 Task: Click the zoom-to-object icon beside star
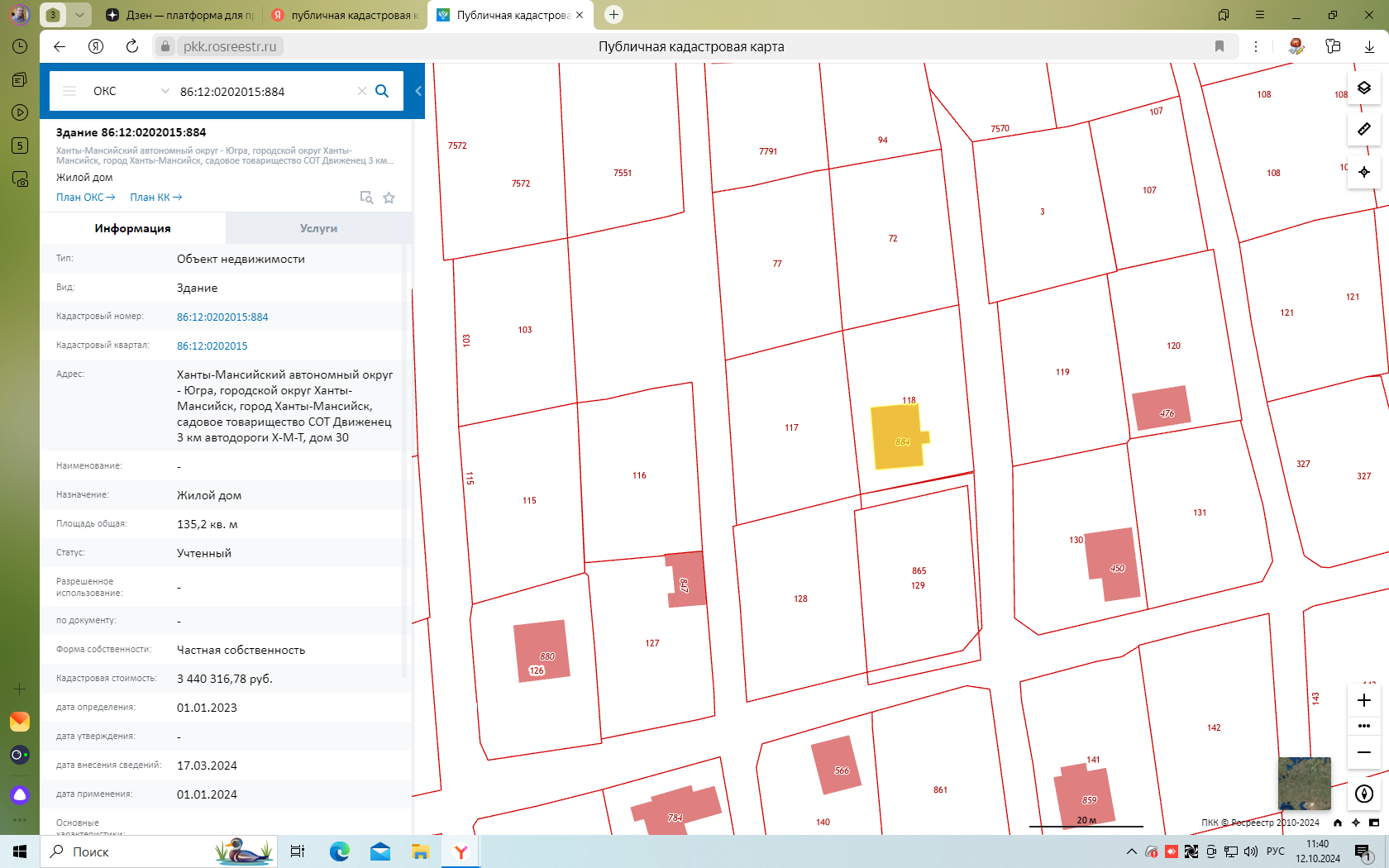pyautogui.click(x=366, y=198)
